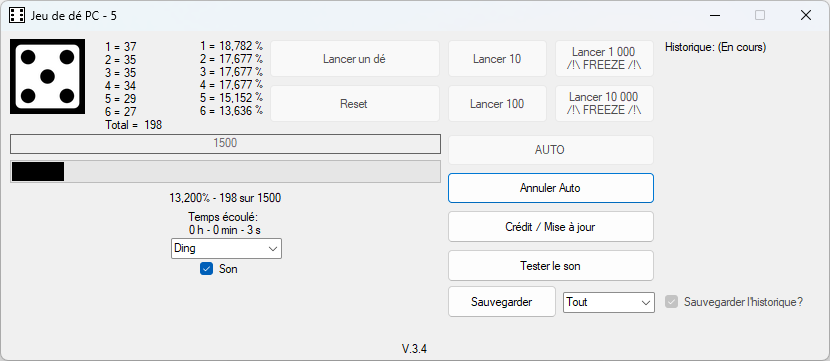Toggle the Sauvegarder l'historique checkbox
The height and width of the screenshot is (361, 830).
tap(672, 302)
